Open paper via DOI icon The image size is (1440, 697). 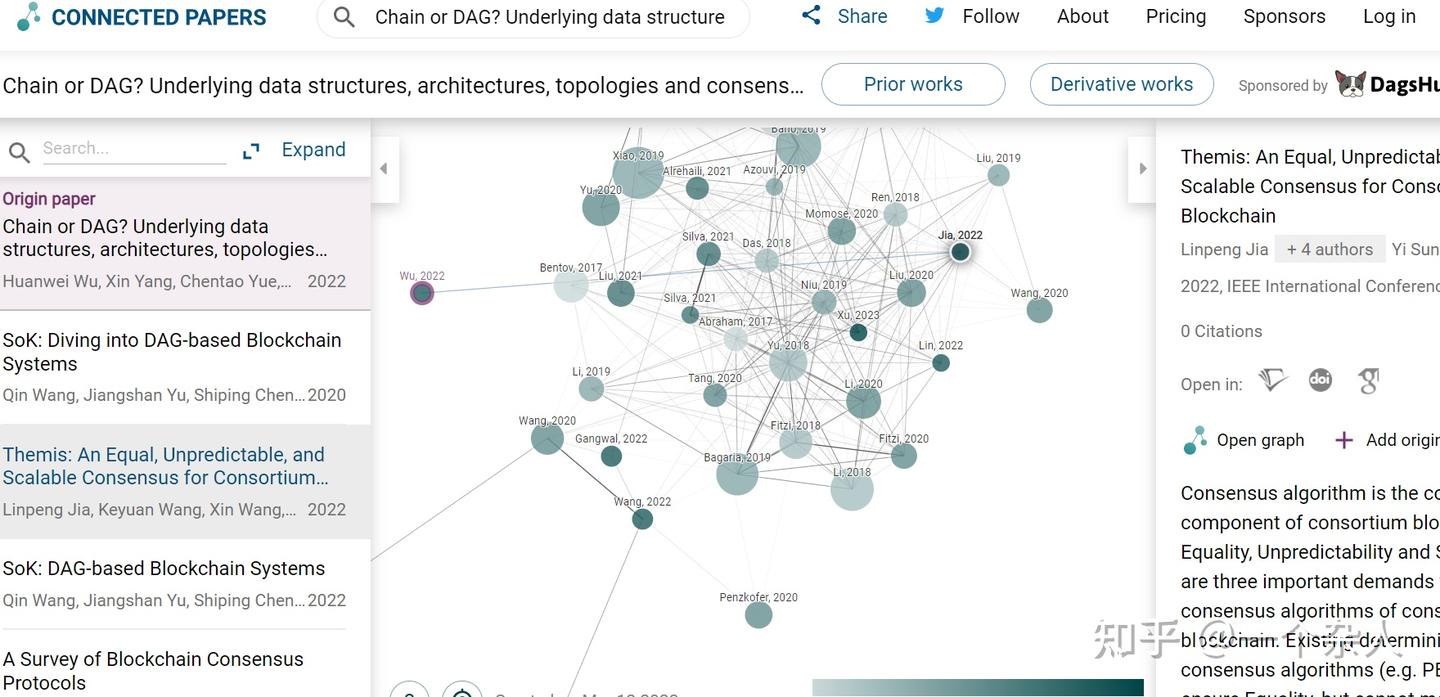(x=1320, y=381)
